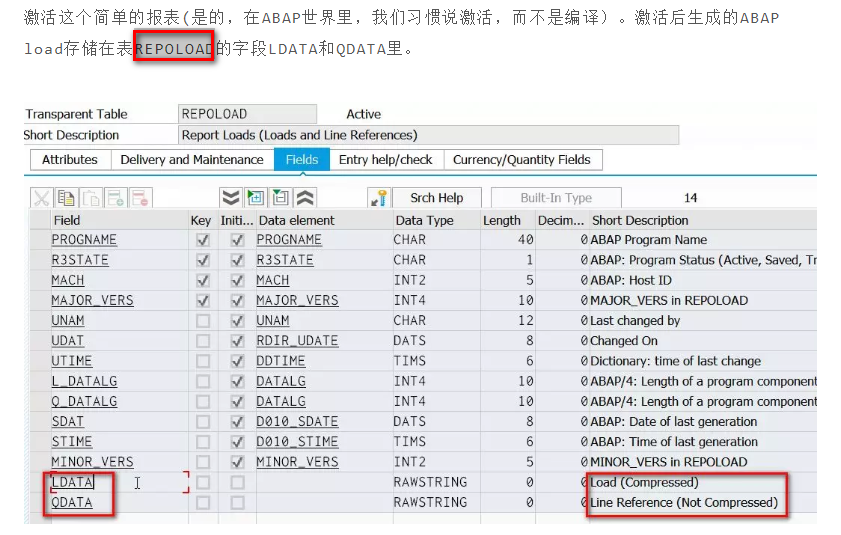Click the LDATA field cell
This screenshot has height=535, width=841.
pos(119,482)
